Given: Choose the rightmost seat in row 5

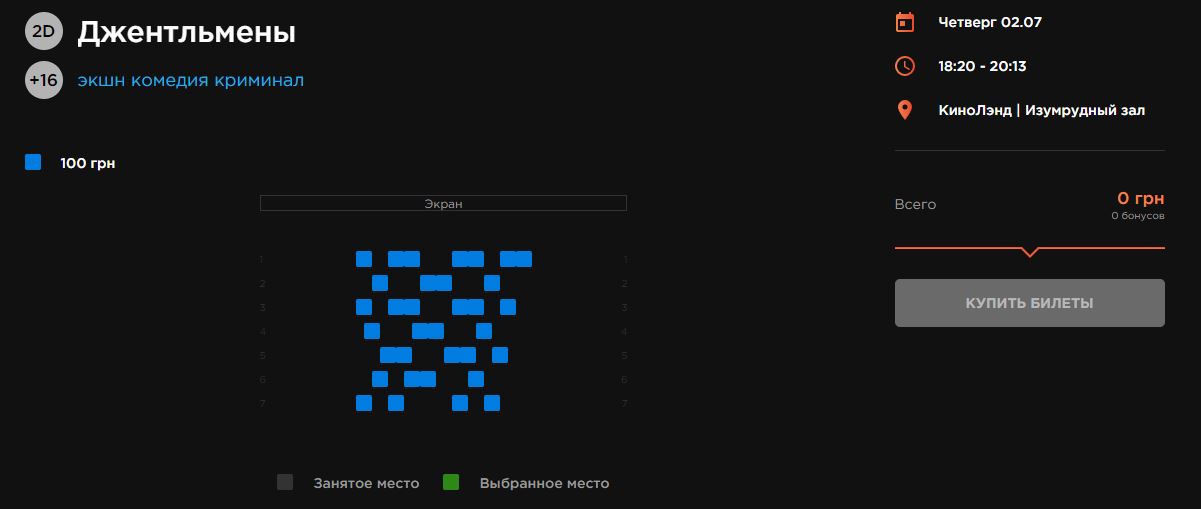Looking at the screenshot, I should [x=500, y=355].
